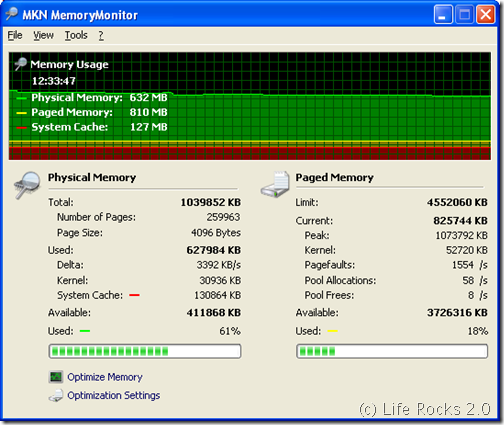The height and width of the screenshot is (425, 504).
Task: Click the green Physical Memory graph legend line
Action: [x=21, y=98]
